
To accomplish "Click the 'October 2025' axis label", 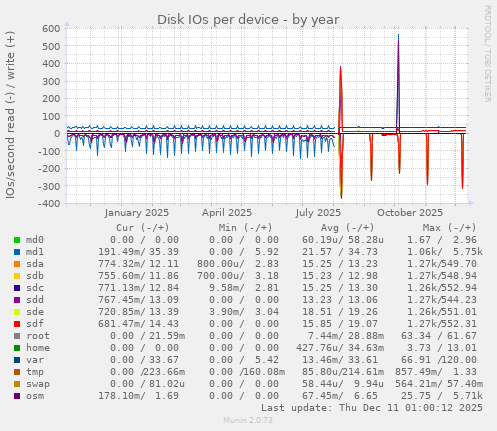I will click(410, 213).
